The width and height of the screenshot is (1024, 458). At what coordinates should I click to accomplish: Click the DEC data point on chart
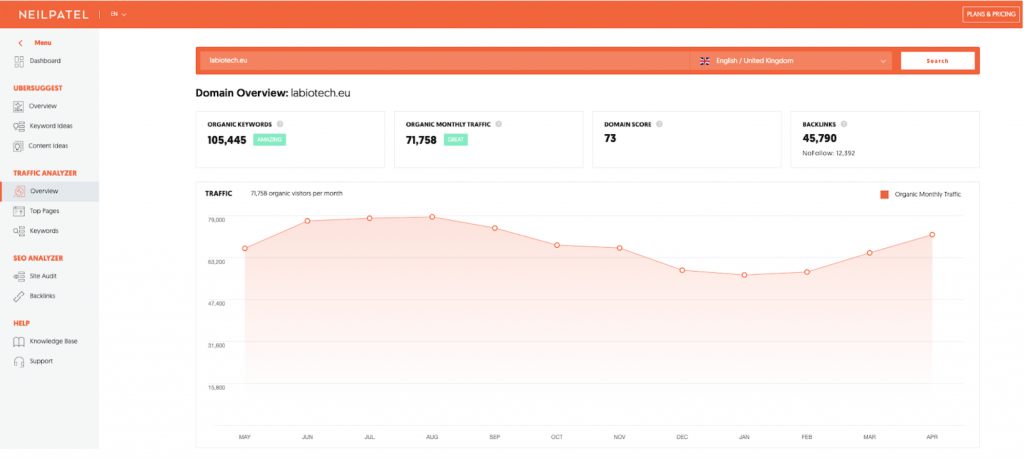[x=682, y=270]
